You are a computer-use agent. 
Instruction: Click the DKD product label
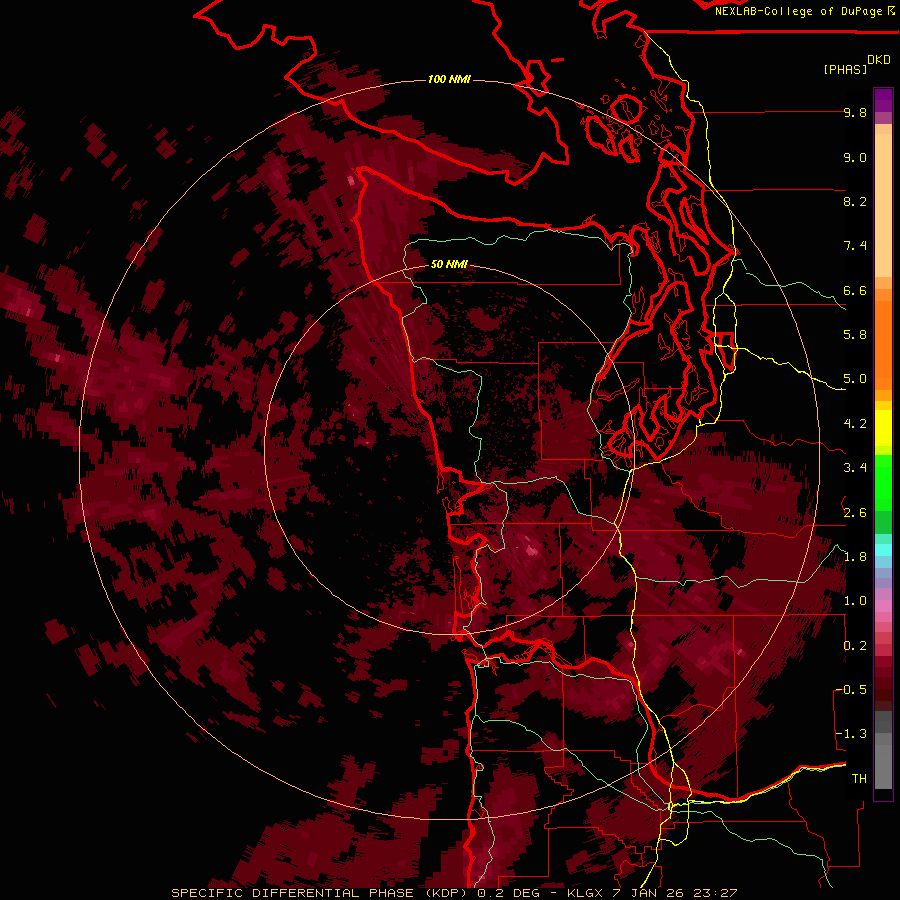[879, 60]
